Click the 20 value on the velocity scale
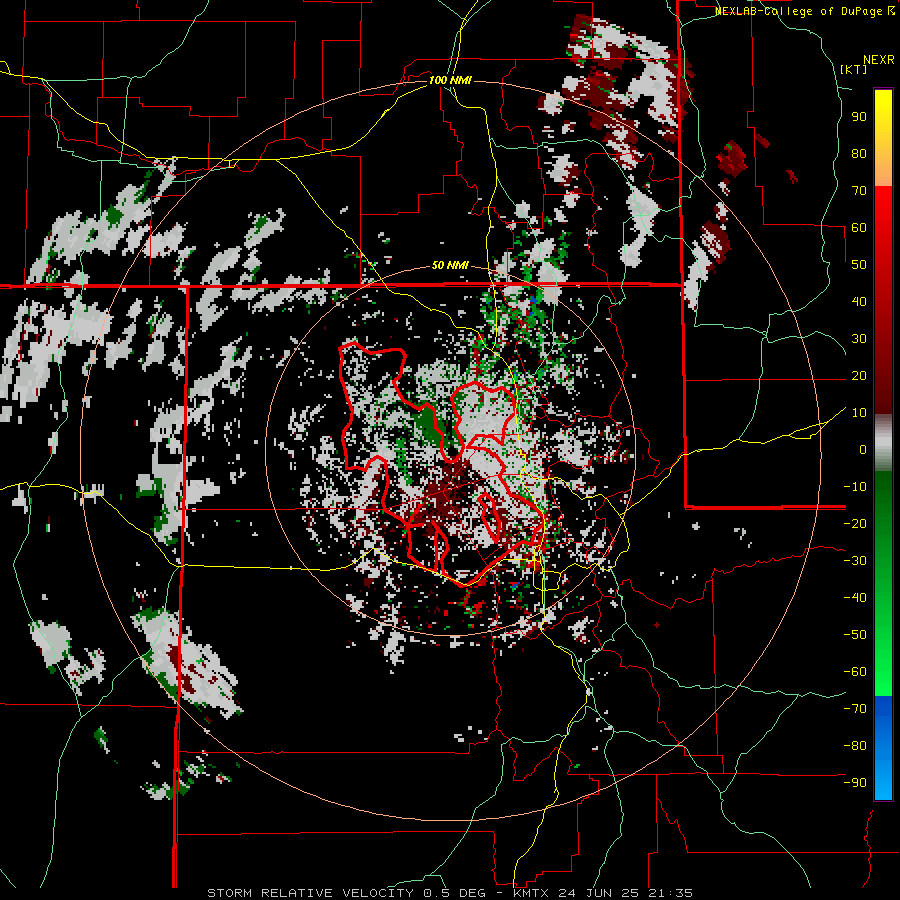The image size is (900, 900). (859, 376)
